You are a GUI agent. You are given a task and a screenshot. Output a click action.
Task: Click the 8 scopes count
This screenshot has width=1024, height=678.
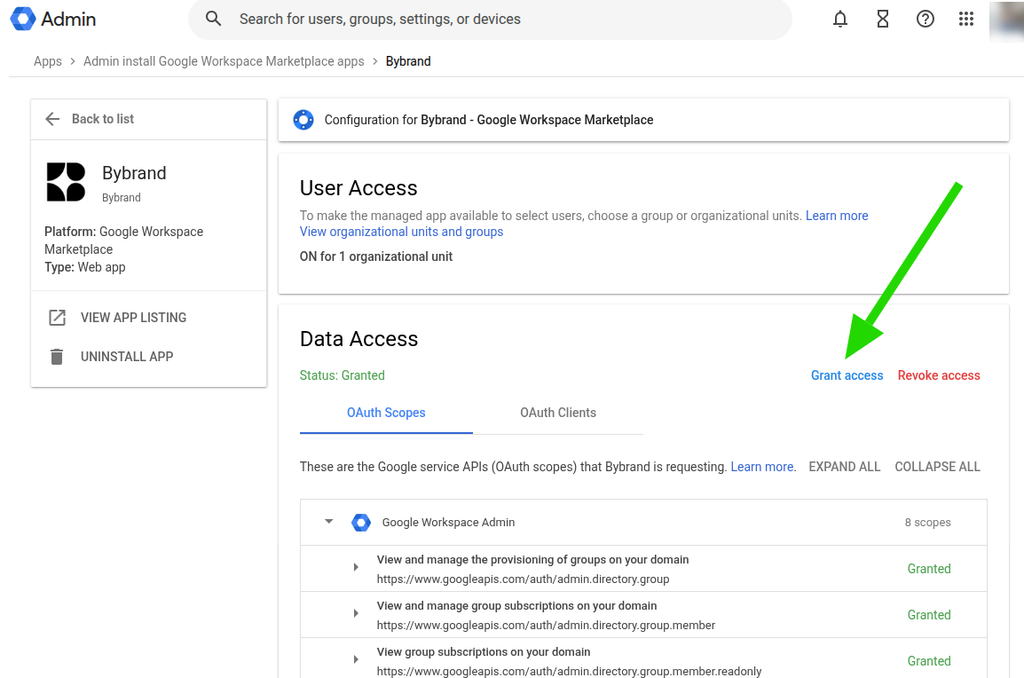(927, 523)
